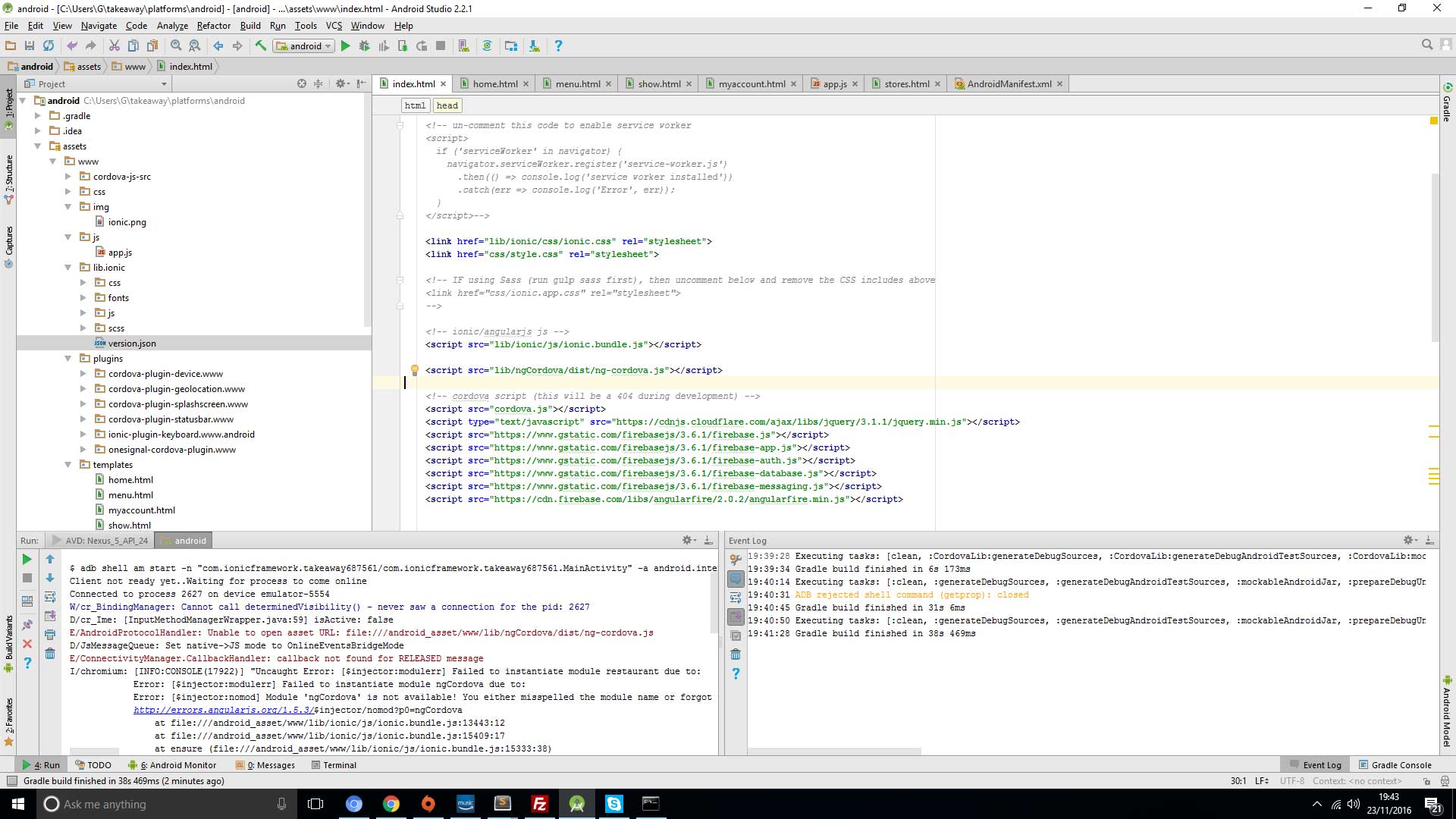Click the Make Project hammer icon
The height and width of the screenshot is (819, 1456).
coord(261,46)
